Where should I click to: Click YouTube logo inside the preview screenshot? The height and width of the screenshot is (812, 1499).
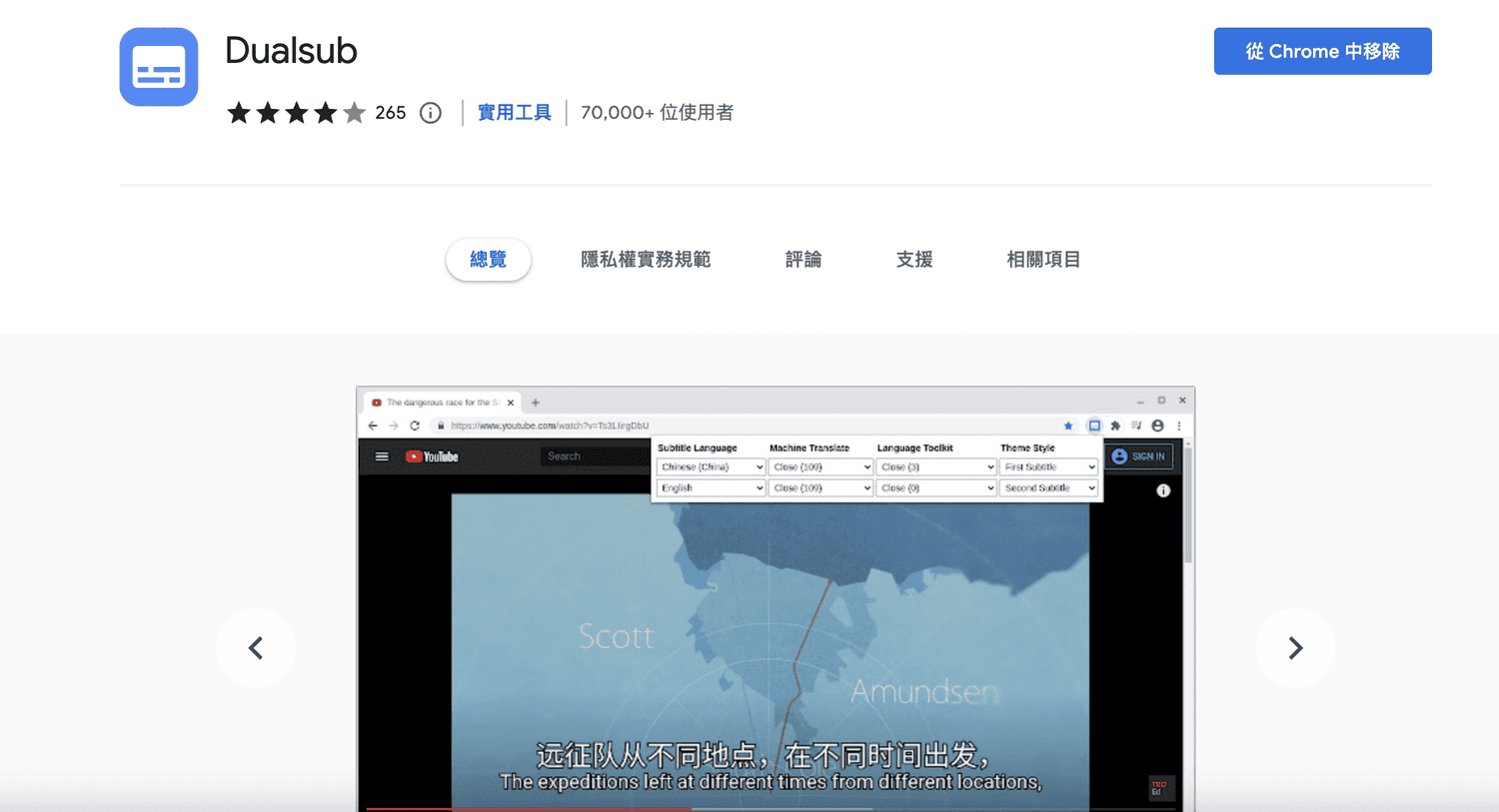click(x=432, y=456)
